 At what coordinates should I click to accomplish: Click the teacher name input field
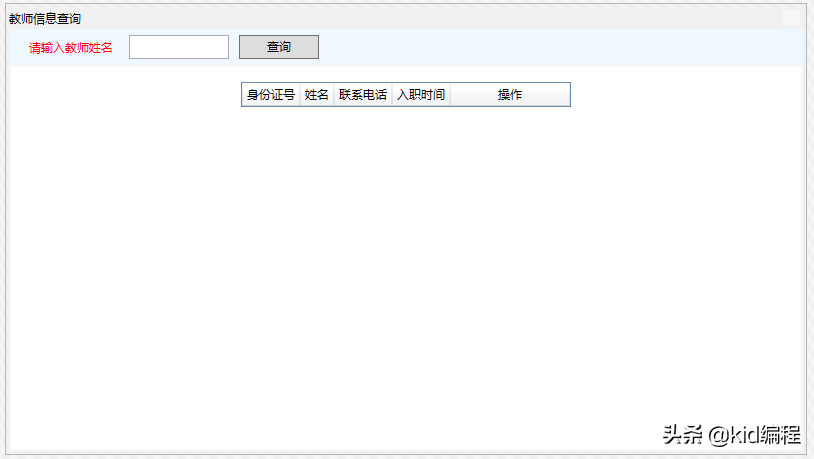(179, 47)
